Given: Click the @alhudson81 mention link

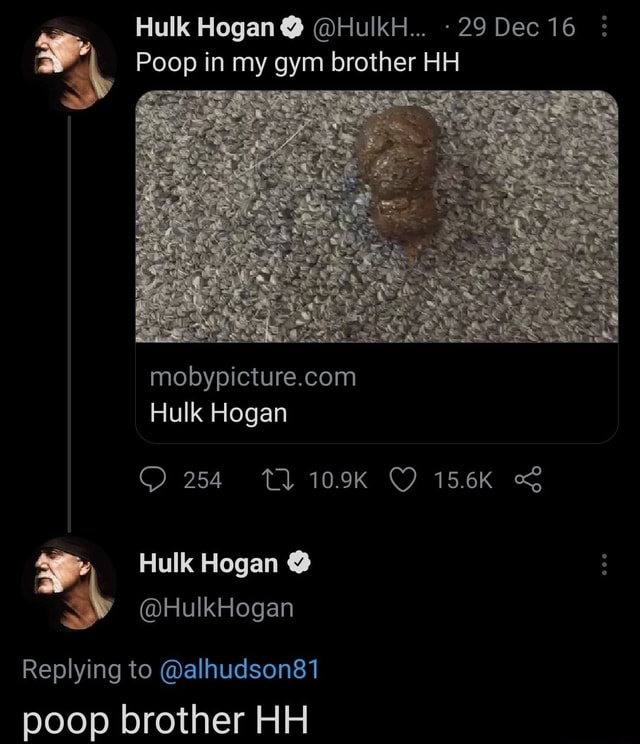Looking at the screenshot, I should (240, 670).
